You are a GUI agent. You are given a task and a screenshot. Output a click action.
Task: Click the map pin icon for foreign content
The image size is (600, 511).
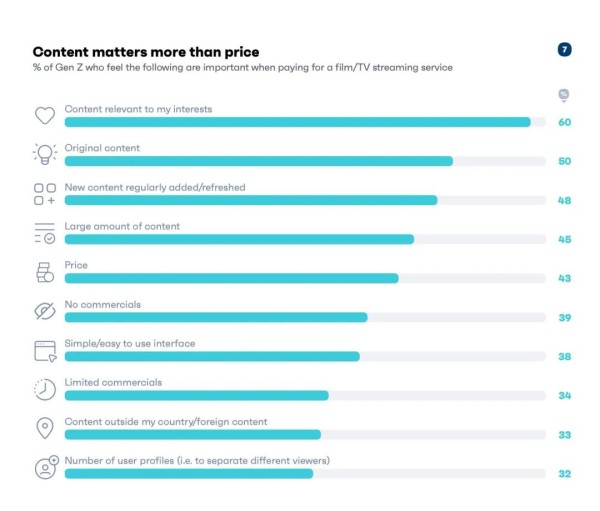(x=44, y=428)
